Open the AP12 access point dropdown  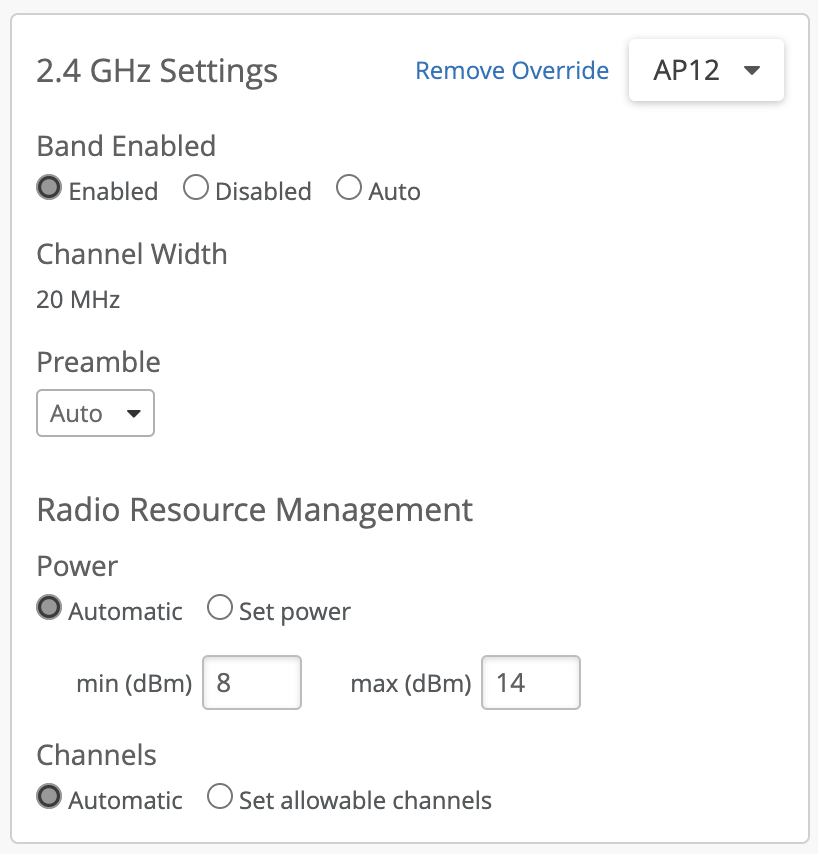point(706,71)
